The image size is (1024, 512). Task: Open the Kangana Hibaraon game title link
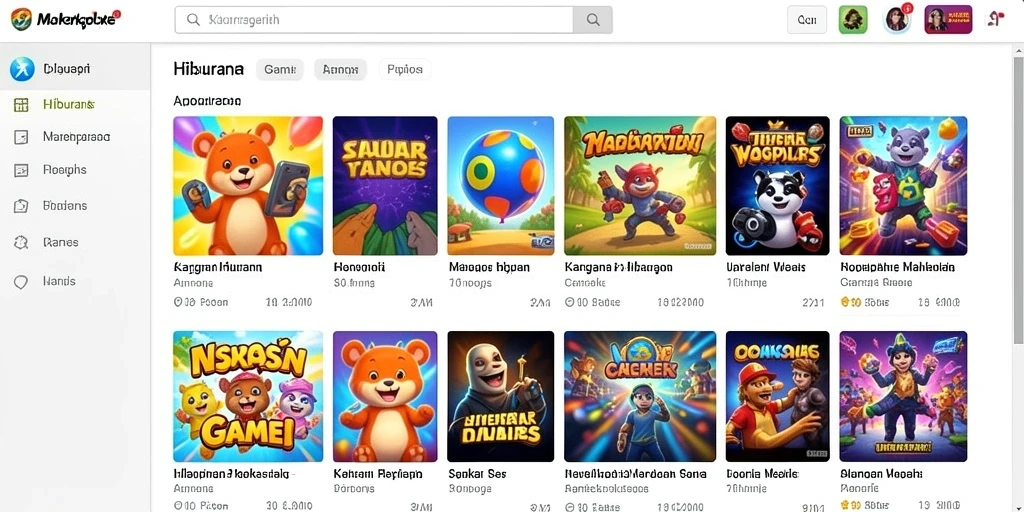pyautogui.click(x=618, y=267)
